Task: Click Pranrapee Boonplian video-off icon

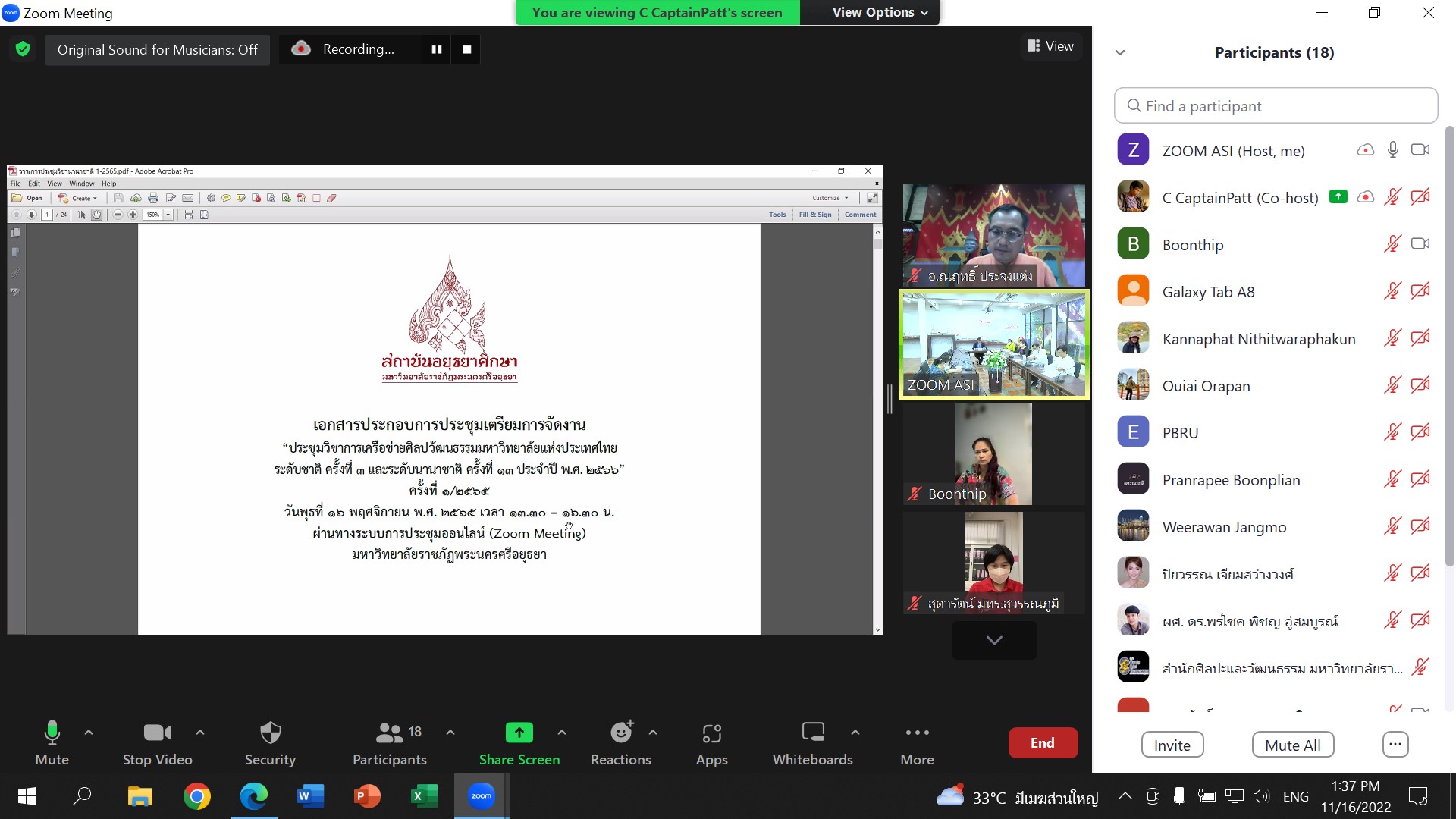Action: pyautogui.click(x=1420, y=479)
